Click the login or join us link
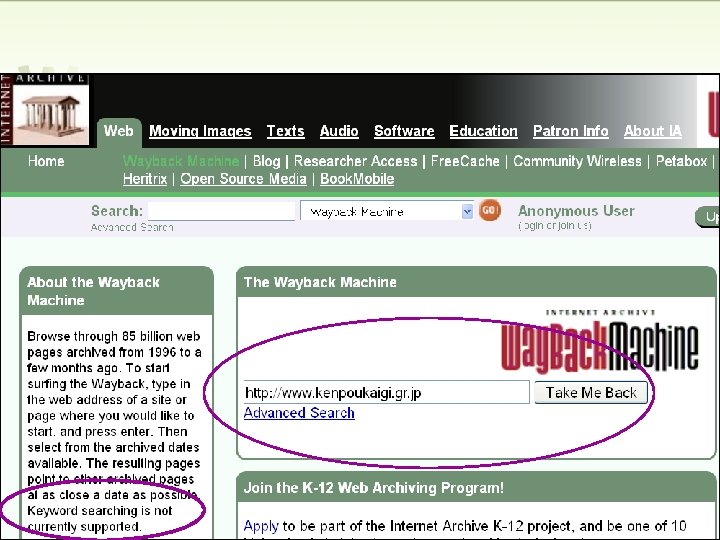 pos(555,226)
